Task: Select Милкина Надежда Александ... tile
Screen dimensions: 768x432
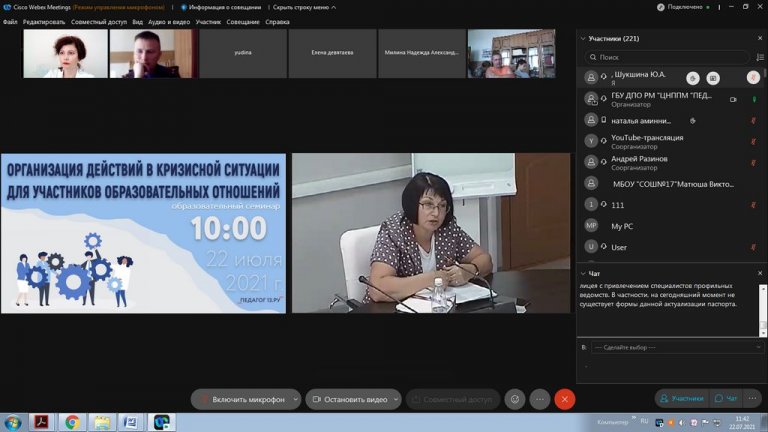Action: (422, 53)
